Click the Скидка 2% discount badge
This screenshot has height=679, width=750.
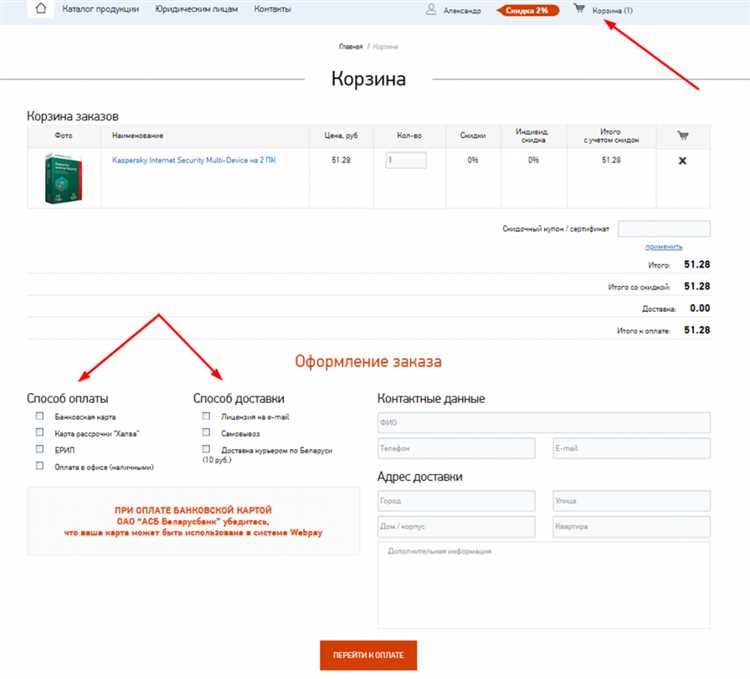pos(527,10)
